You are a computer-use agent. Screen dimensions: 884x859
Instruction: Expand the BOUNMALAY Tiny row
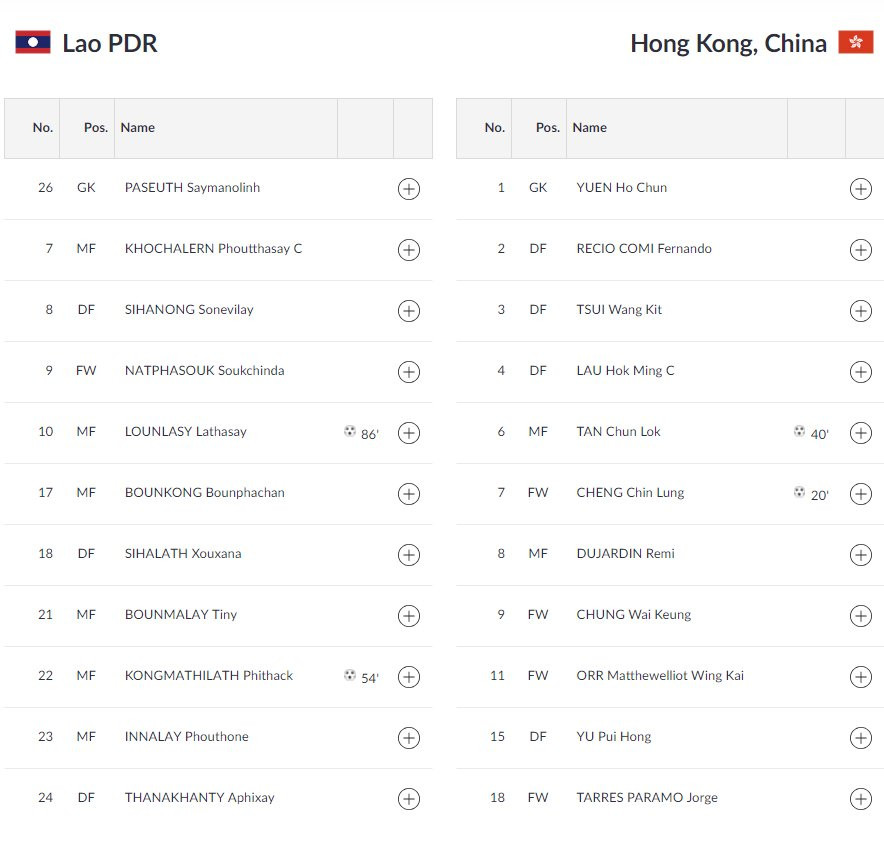point(409,616)
